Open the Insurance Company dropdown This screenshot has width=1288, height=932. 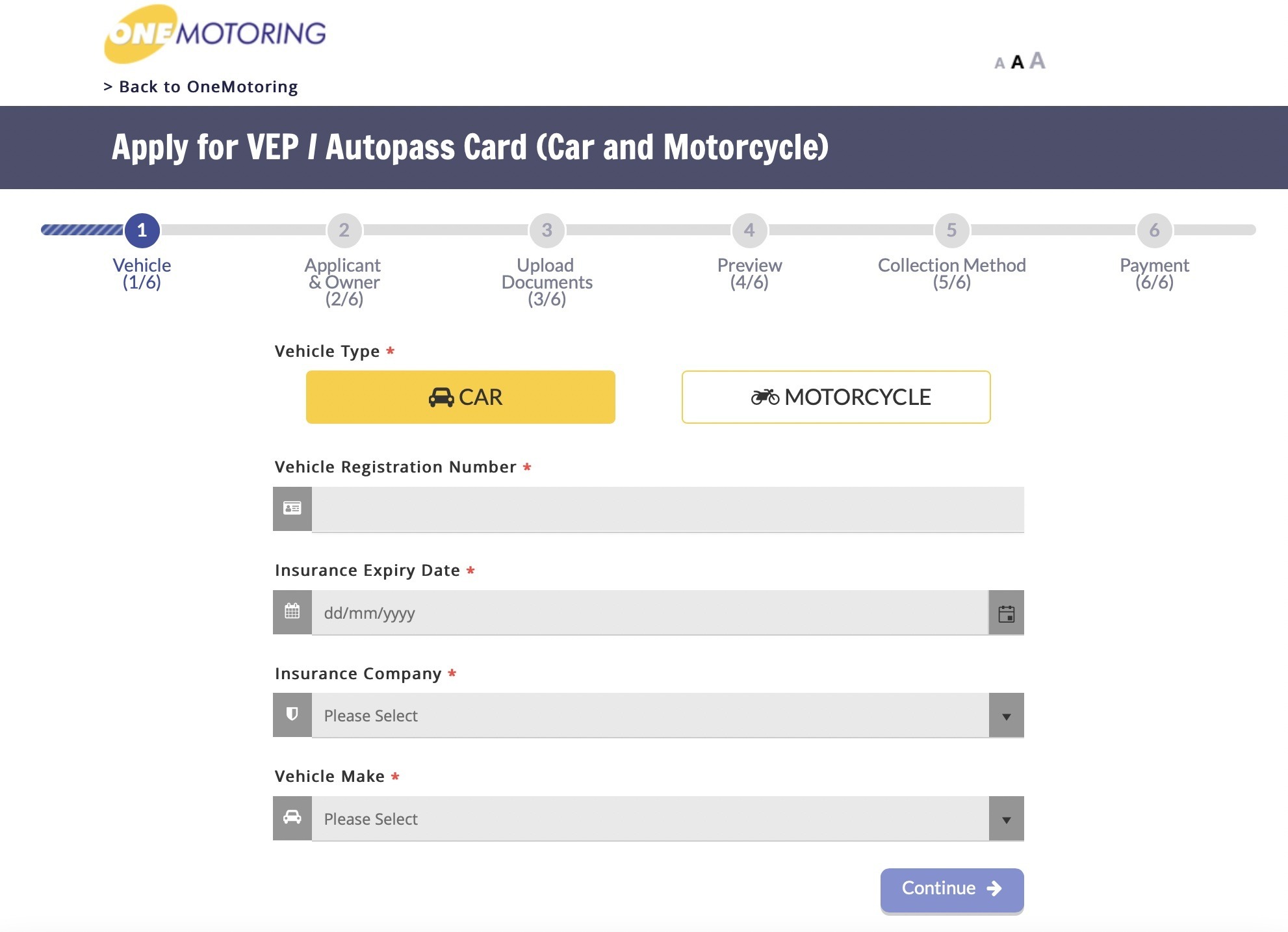(x=650, y=715)
